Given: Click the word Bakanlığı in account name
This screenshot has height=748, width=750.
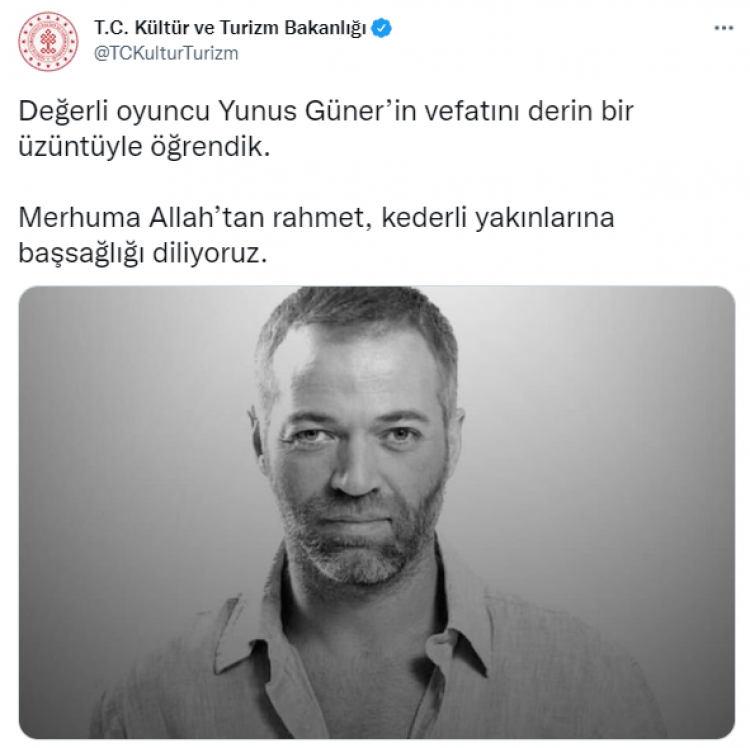Looking at the screenshot, I should (x=325, y=28).
